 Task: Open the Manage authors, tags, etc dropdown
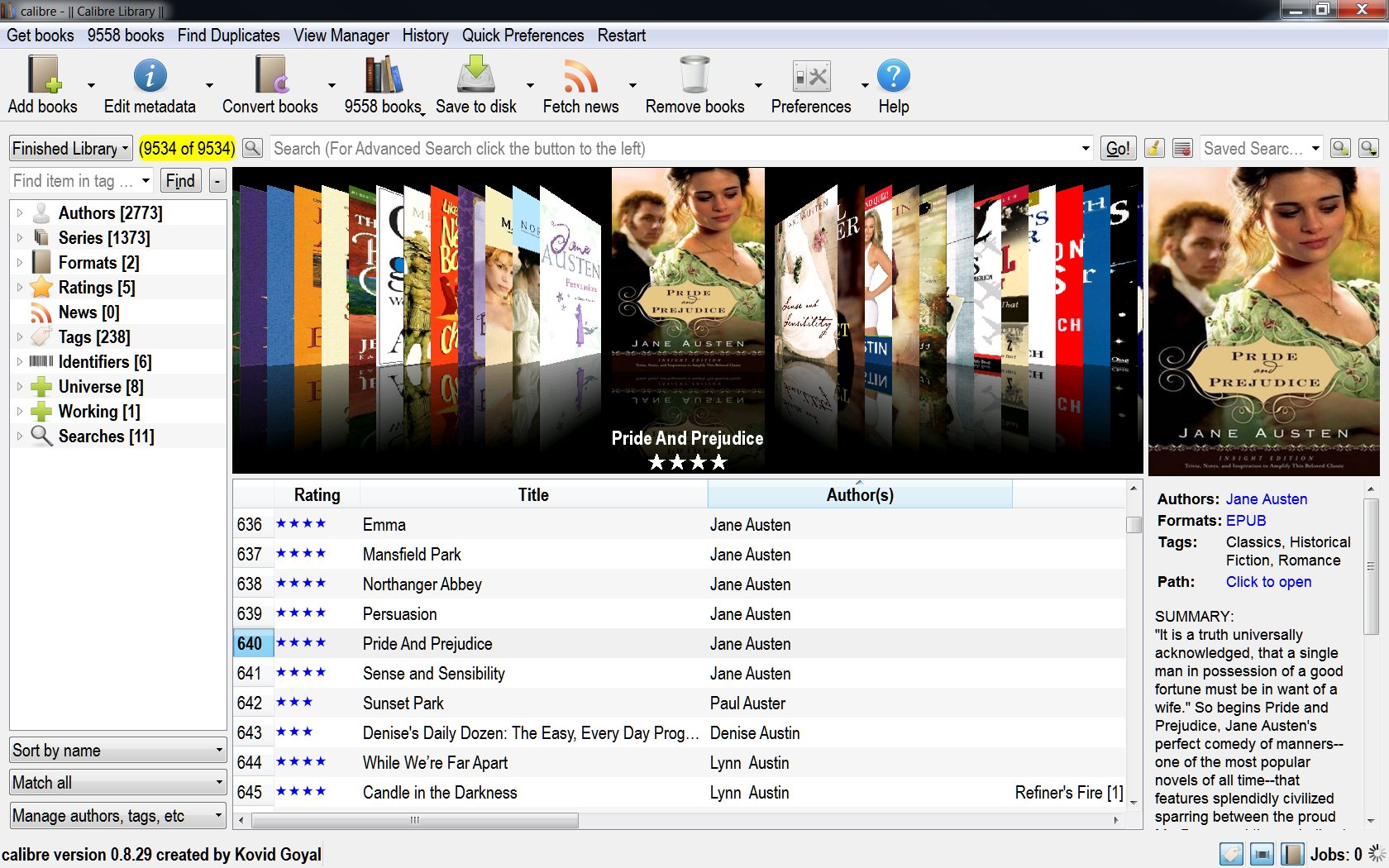[x=118, y=815]
